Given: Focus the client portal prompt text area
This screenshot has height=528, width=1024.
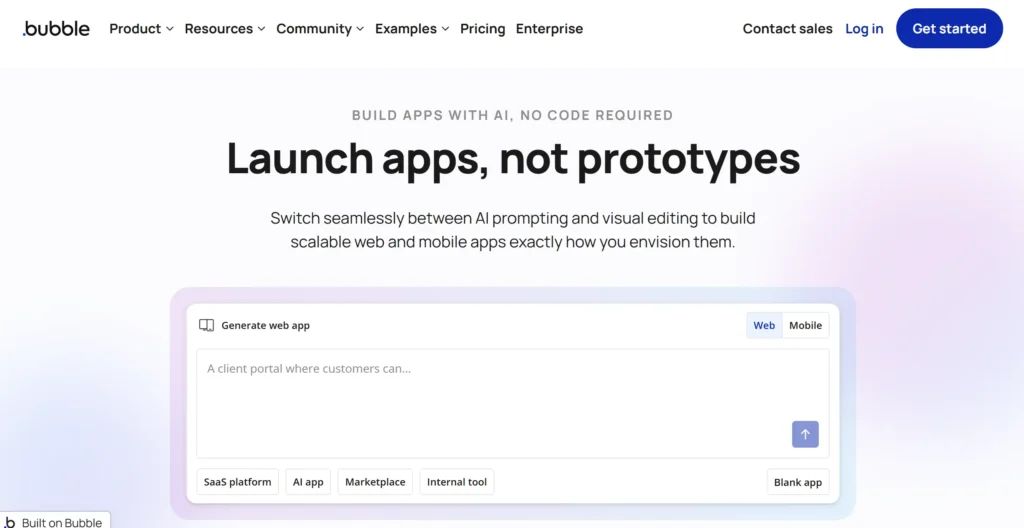Looking at the screenshot, I should tap(513, 403).
